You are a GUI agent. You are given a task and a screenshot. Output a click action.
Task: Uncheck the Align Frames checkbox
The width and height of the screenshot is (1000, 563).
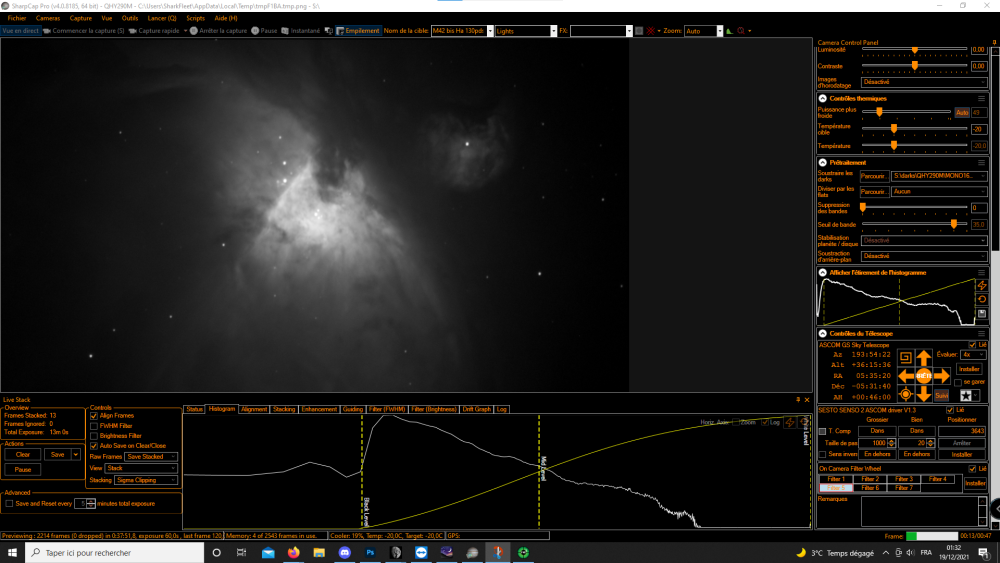pyautogui.click(x=94, y=416)
